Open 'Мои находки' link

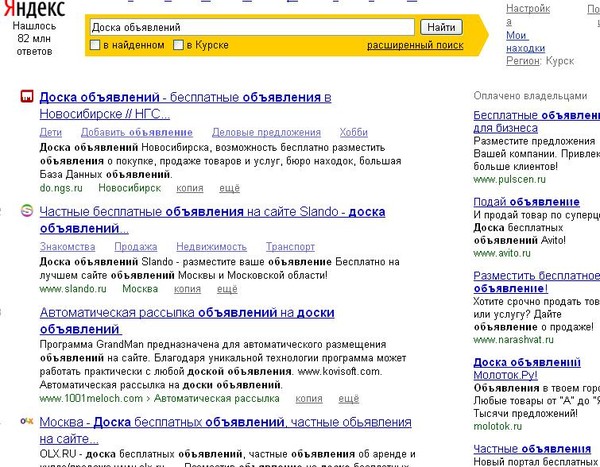tap(525, 42)
